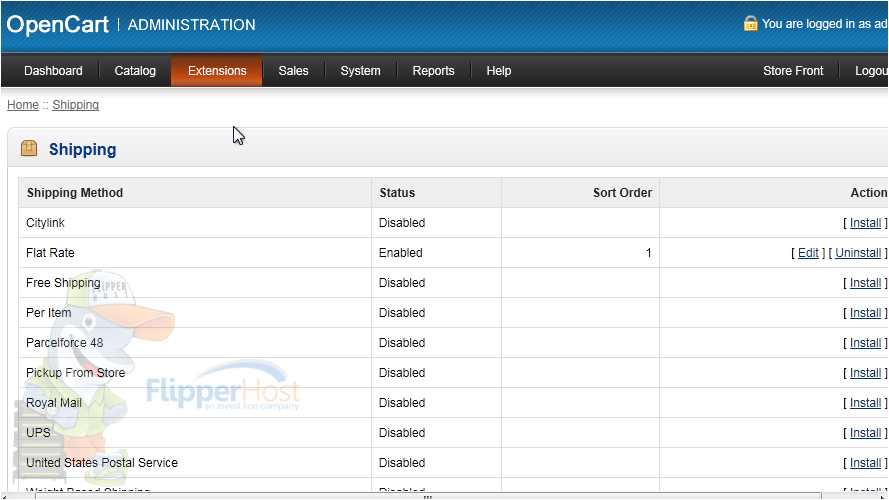Click the Free Shipping row name
The height and width of the screenshot is (500, 889).
pyautogui.click(x=63, y=283)
